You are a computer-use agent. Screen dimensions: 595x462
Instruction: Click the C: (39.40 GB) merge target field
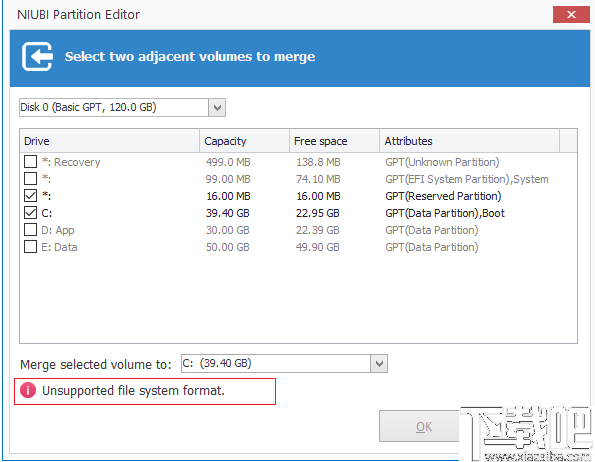coord(284,364)
